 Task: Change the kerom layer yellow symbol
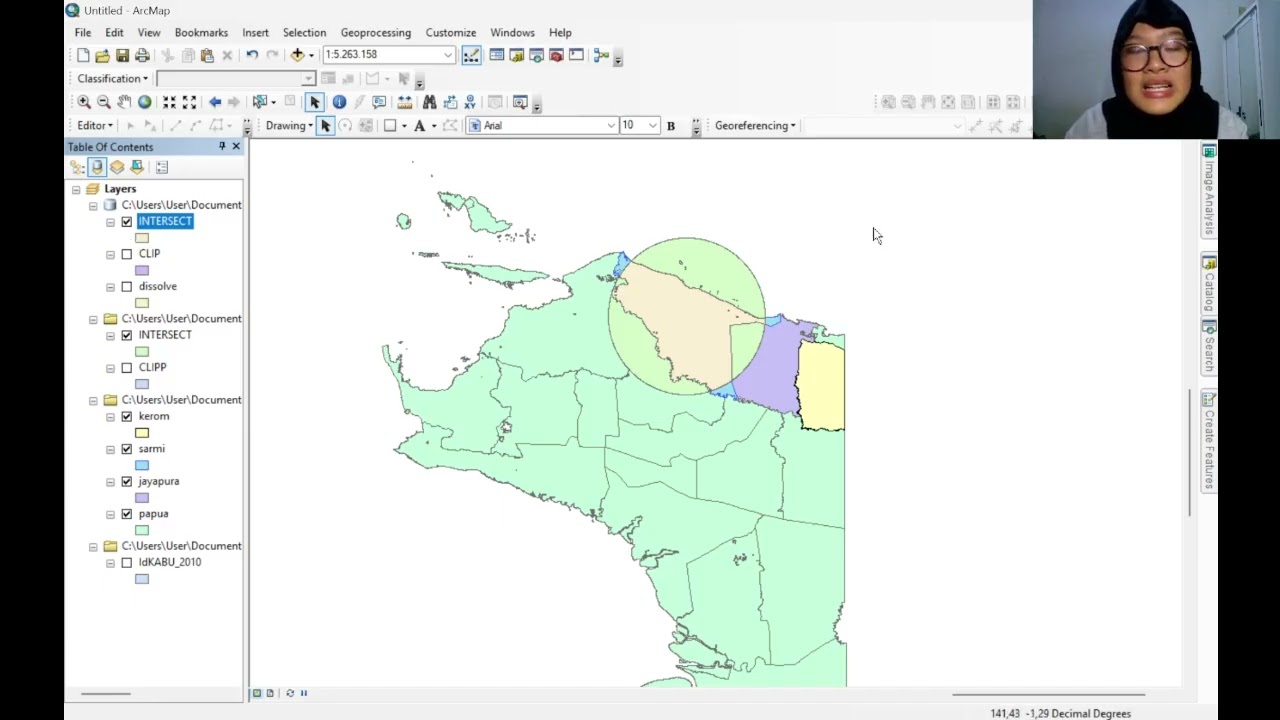[x=142, y=433]
